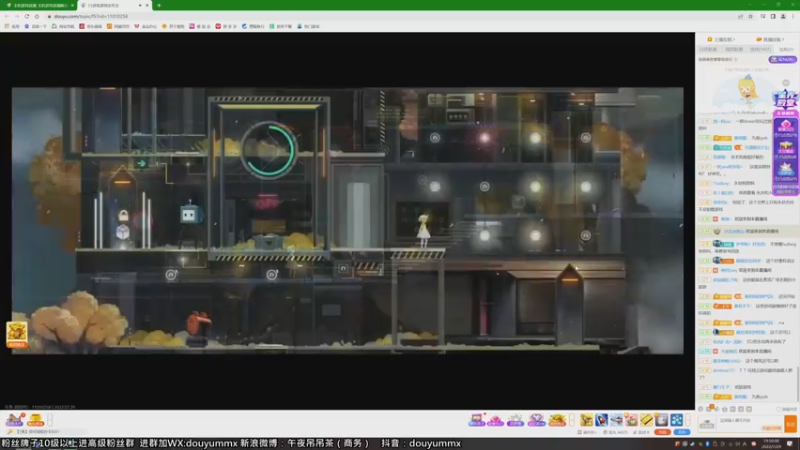Click the girl character in game video
The image size is (800, 450).
423,231
